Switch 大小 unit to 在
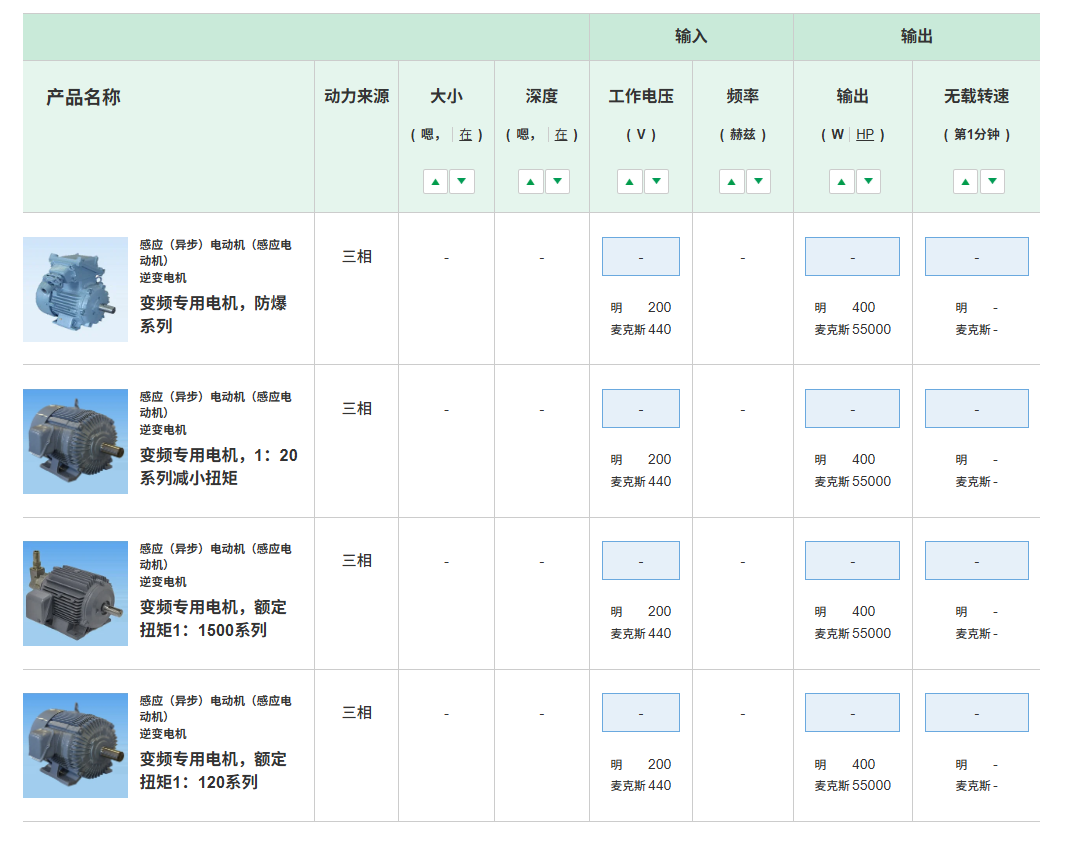The image size is (1073, 848). click(x=466, y=134)
